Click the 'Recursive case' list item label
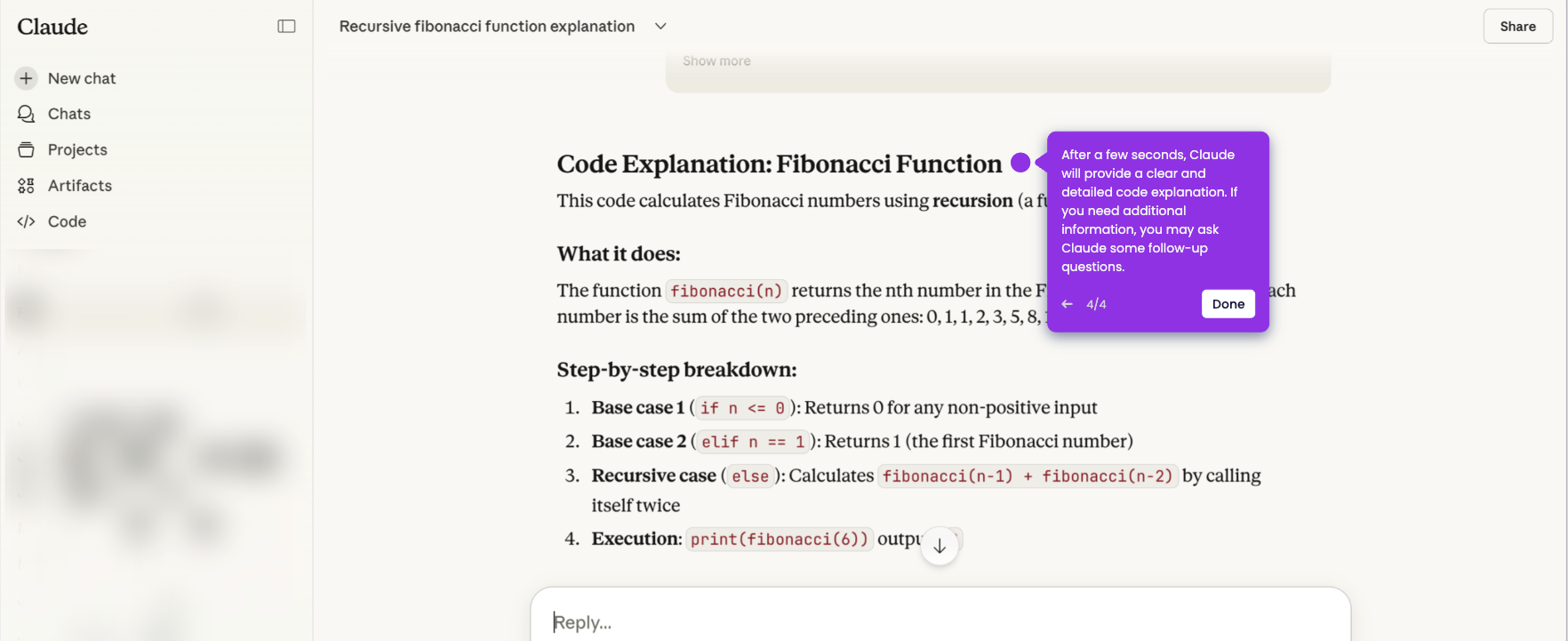 654,476
